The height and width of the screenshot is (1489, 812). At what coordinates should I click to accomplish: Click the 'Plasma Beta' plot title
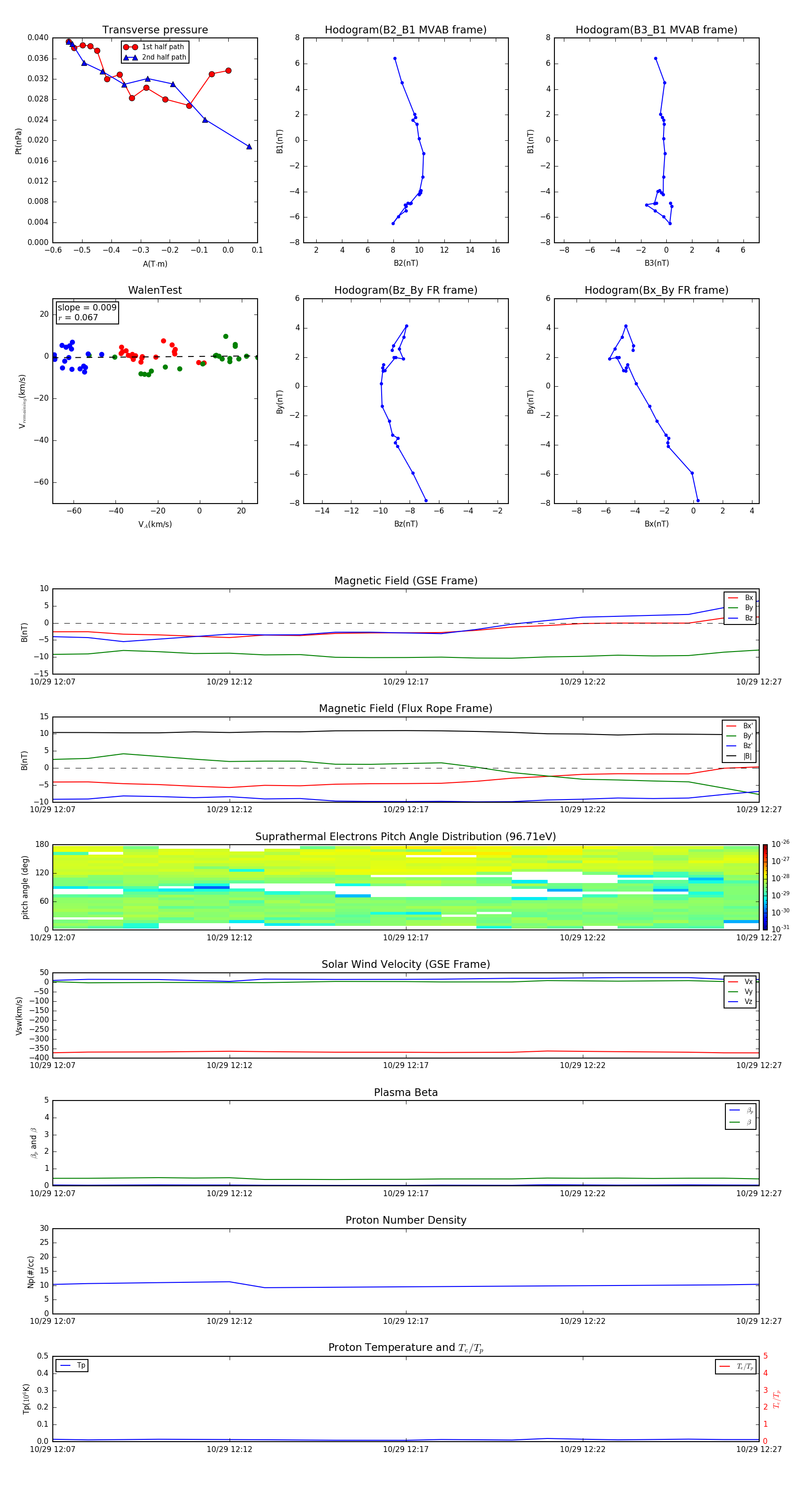pos(406,1092)
